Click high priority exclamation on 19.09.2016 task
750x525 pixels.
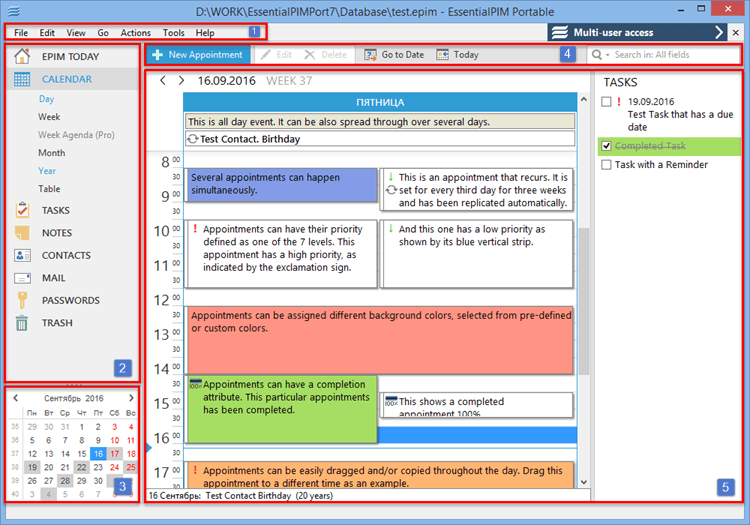619,102
